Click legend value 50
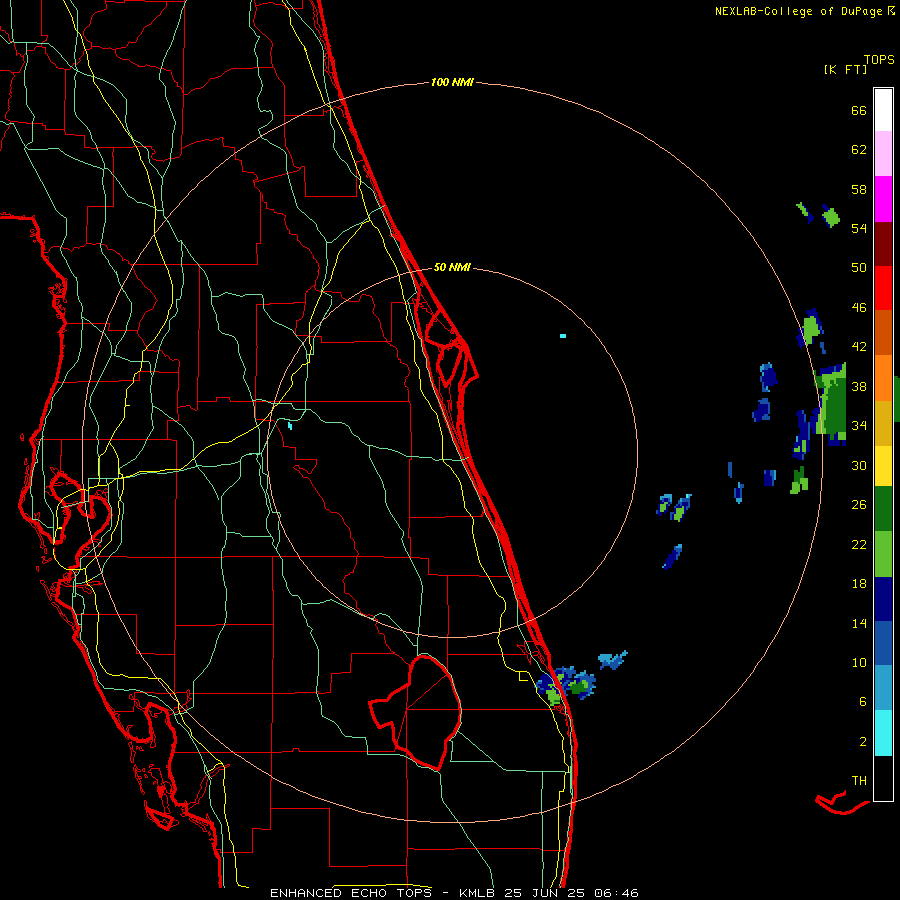 (x=859, y=268)
